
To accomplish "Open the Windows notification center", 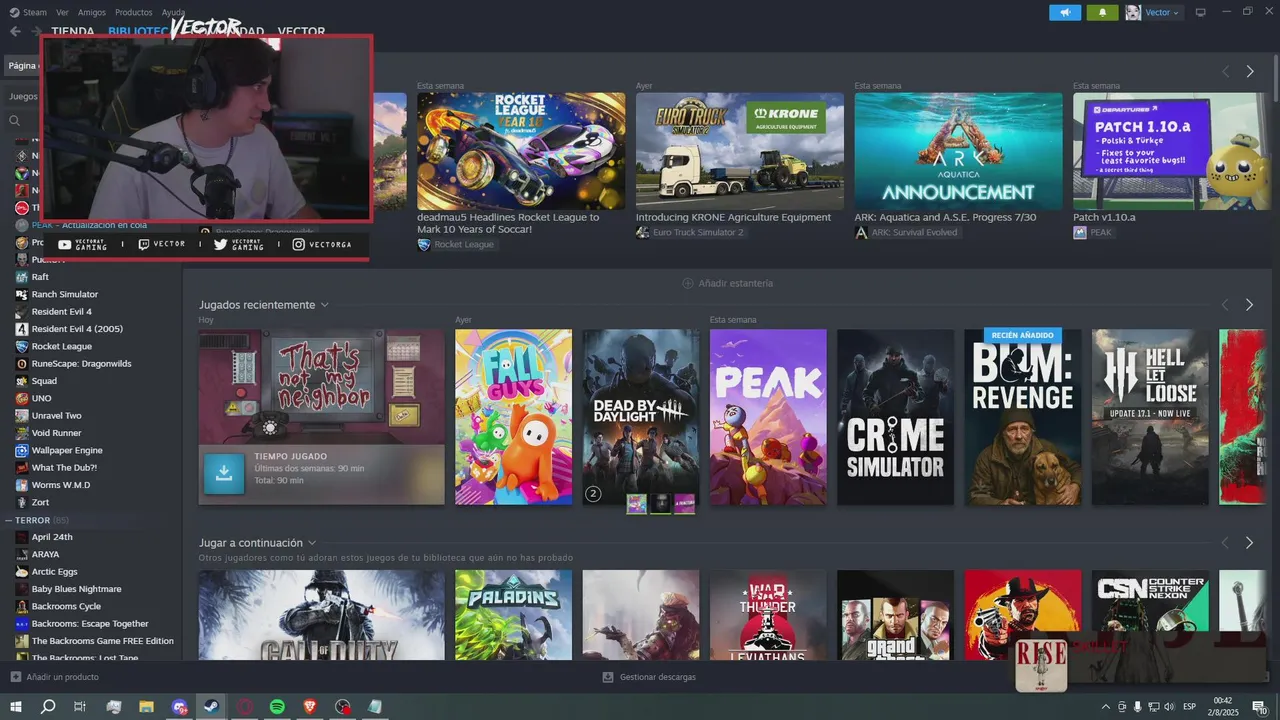I will 1259,706.
